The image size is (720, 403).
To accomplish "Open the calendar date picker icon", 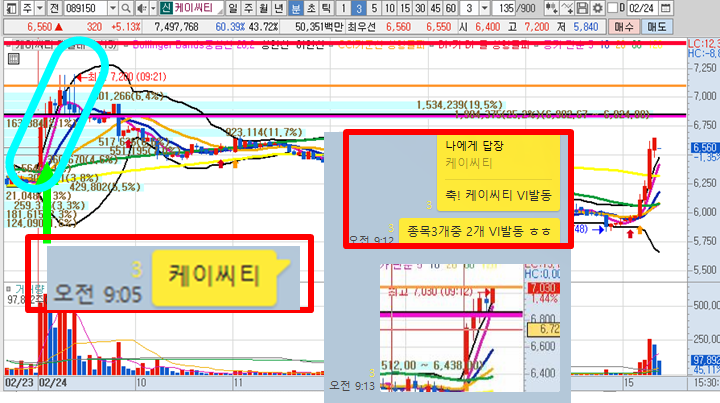I will point(664,8).
